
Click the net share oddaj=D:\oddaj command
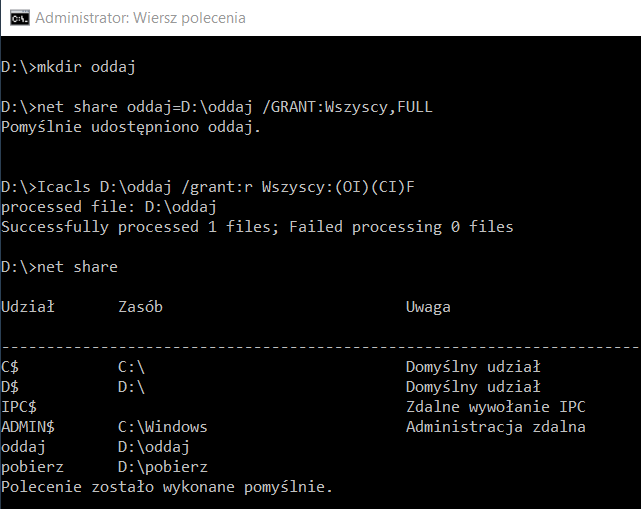click(217, 107)
